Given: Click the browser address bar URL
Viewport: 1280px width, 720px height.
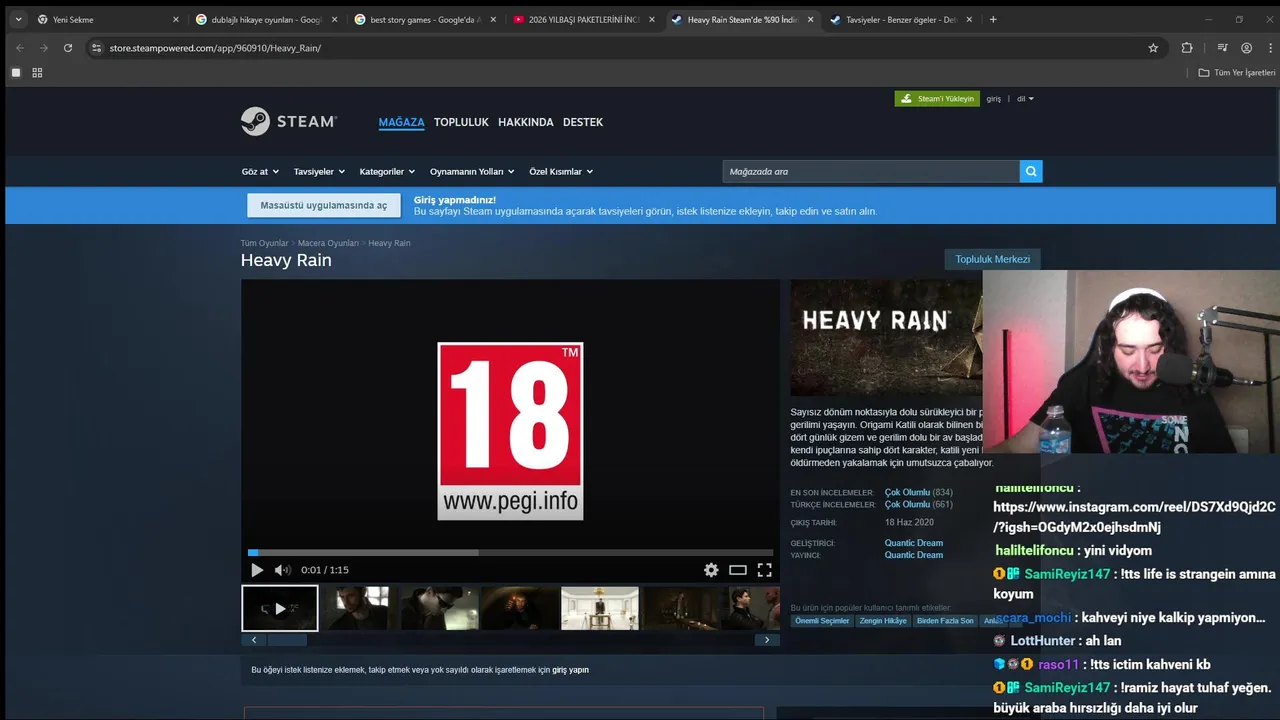Looking at the screenshot, I should click(x=215, y=47).
